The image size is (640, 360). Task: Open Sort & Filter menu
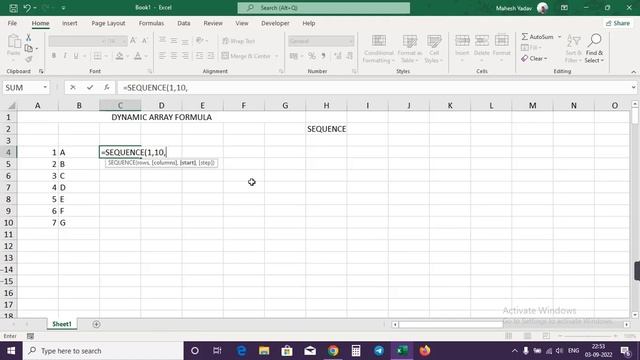(x=573, y=49)
